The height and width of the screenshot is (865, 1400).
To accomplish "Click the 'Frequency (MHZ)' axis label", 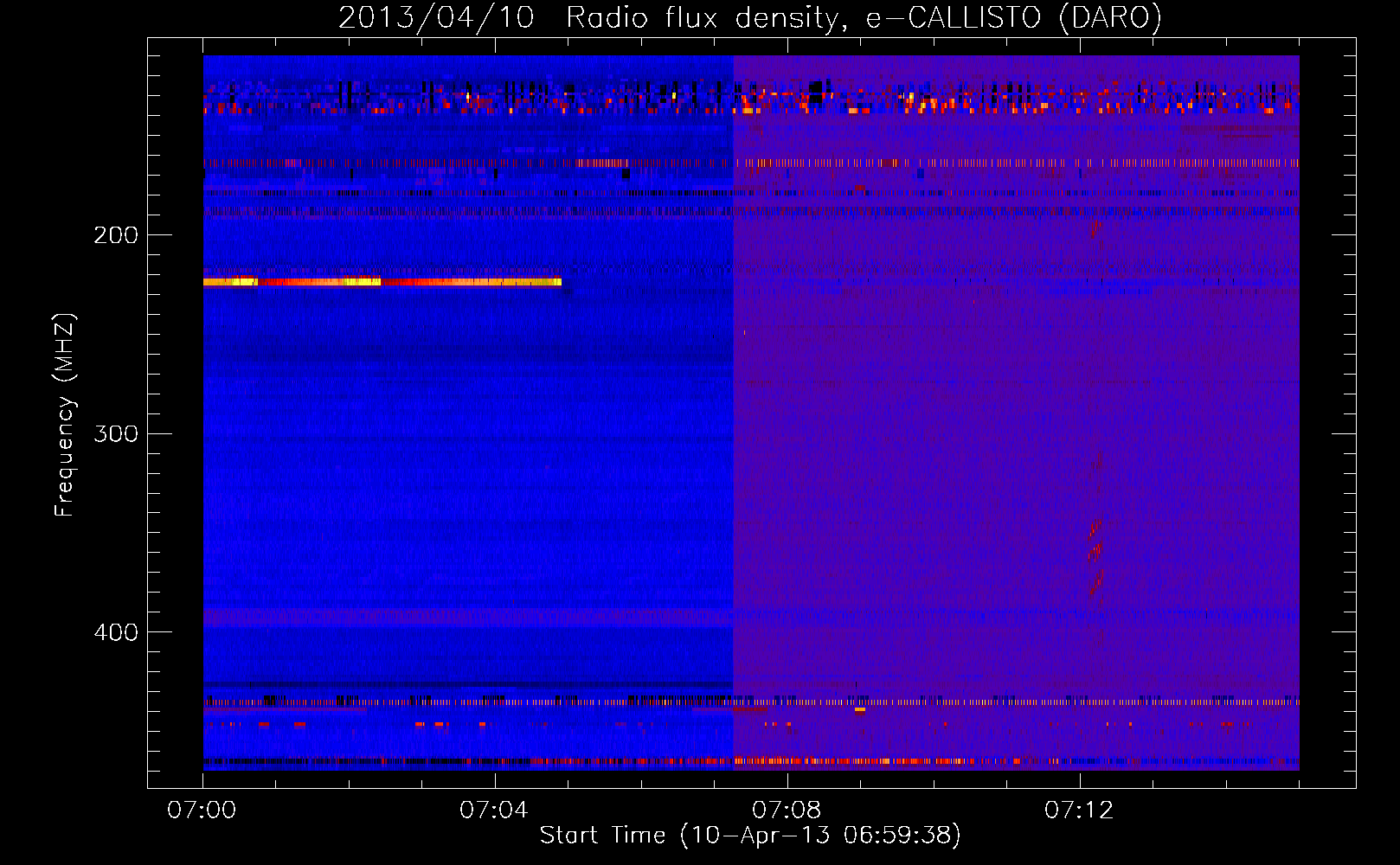I will pyautogui.click(x=65, y=415).
